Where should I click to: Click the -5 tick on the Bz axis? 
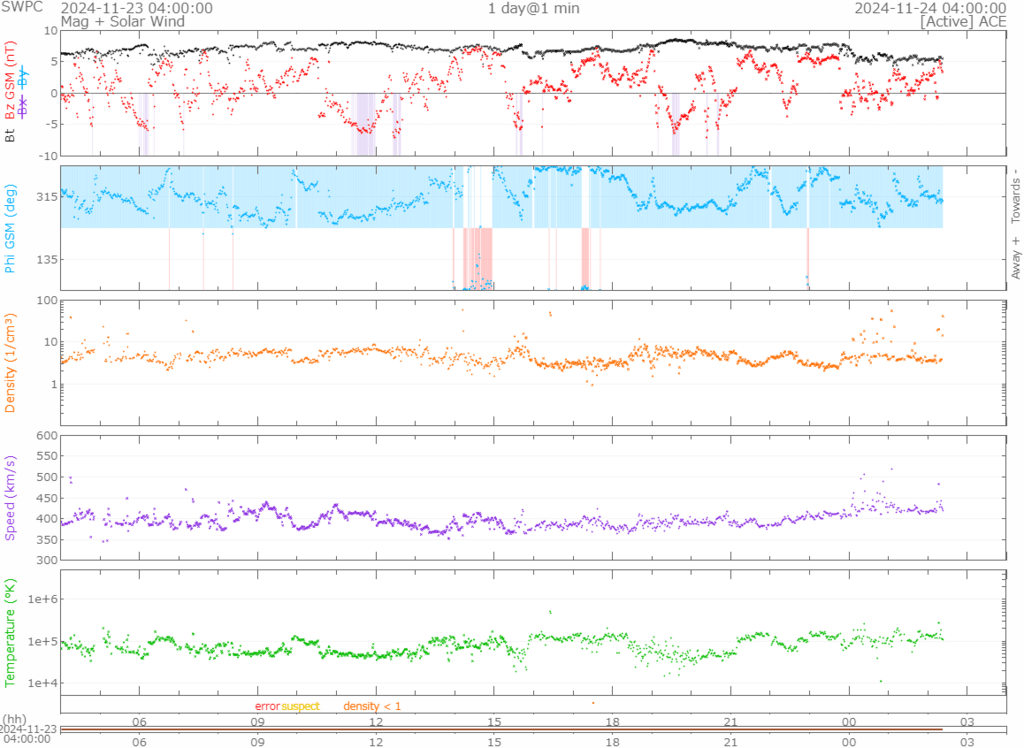(52, 124)
